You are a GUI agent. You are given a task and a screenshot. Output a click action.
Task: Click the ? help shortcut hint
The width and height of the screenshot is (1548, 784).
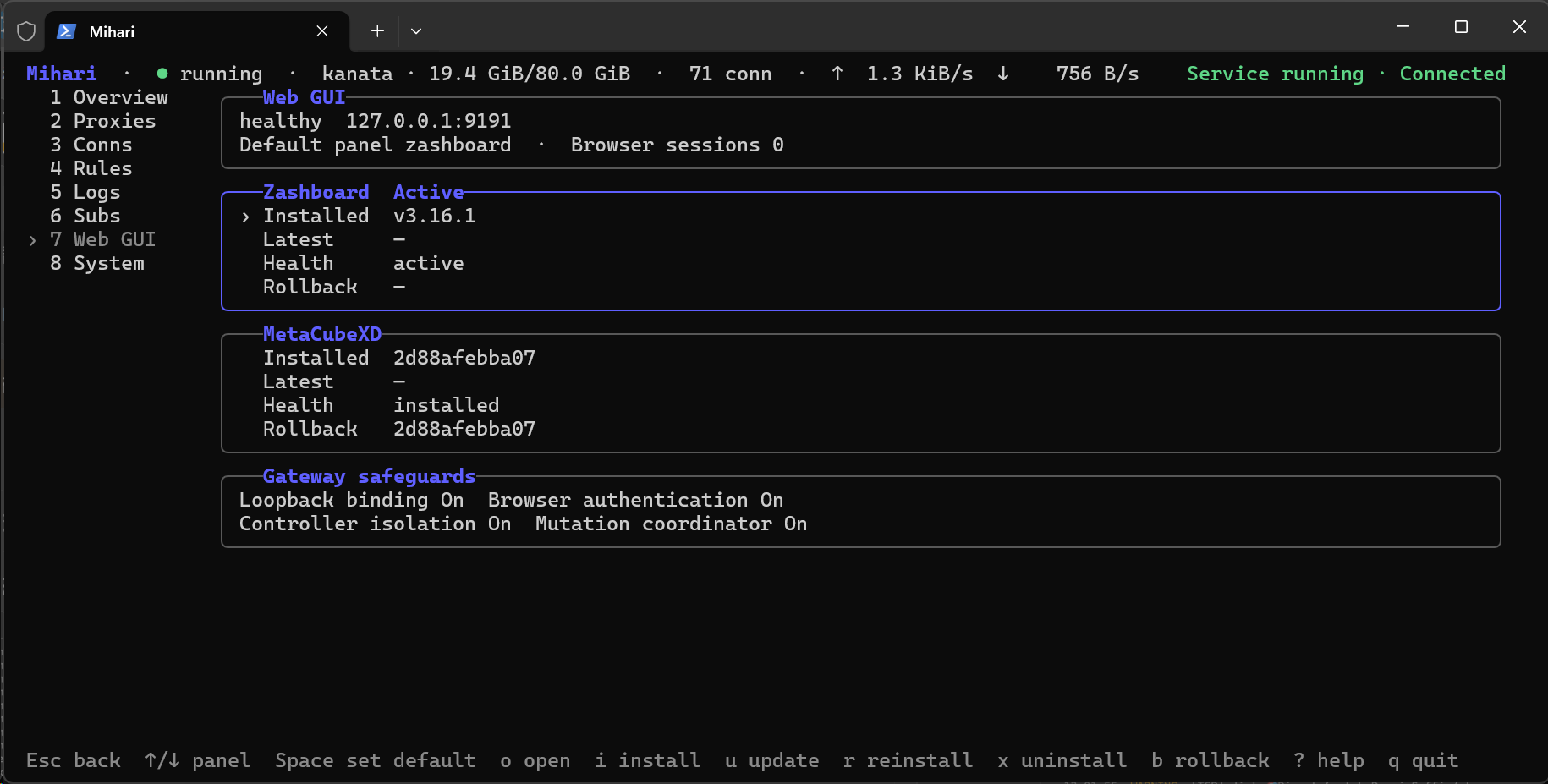1329,760
